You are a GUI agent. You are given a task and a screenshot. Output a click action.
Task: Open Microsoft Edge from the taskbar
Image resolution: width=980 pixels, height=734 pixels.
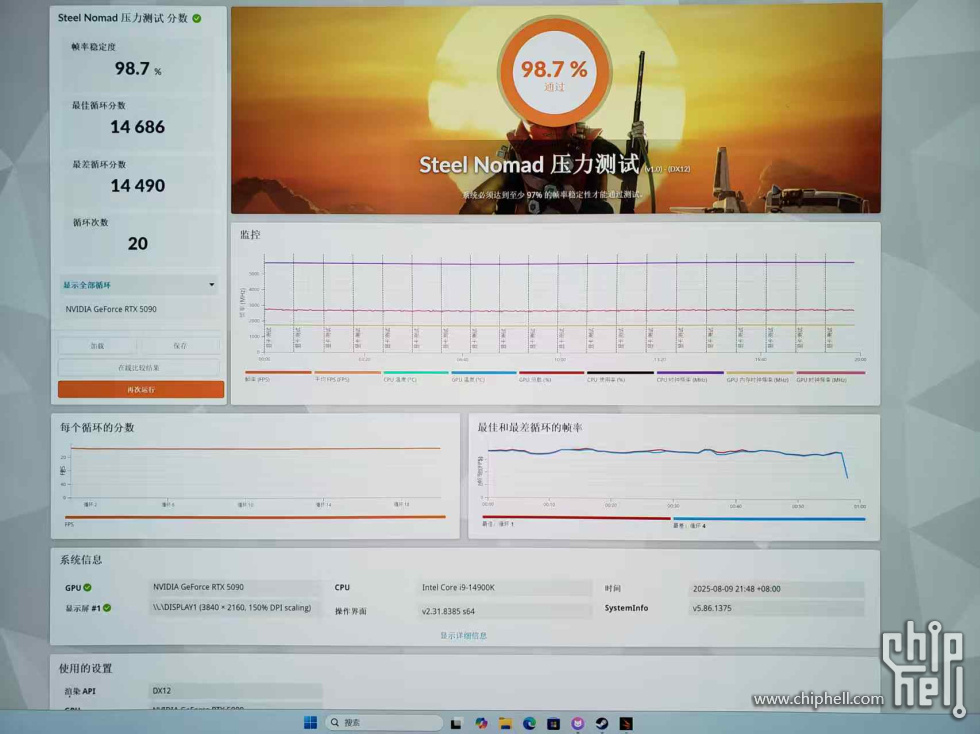click(529, 723)
